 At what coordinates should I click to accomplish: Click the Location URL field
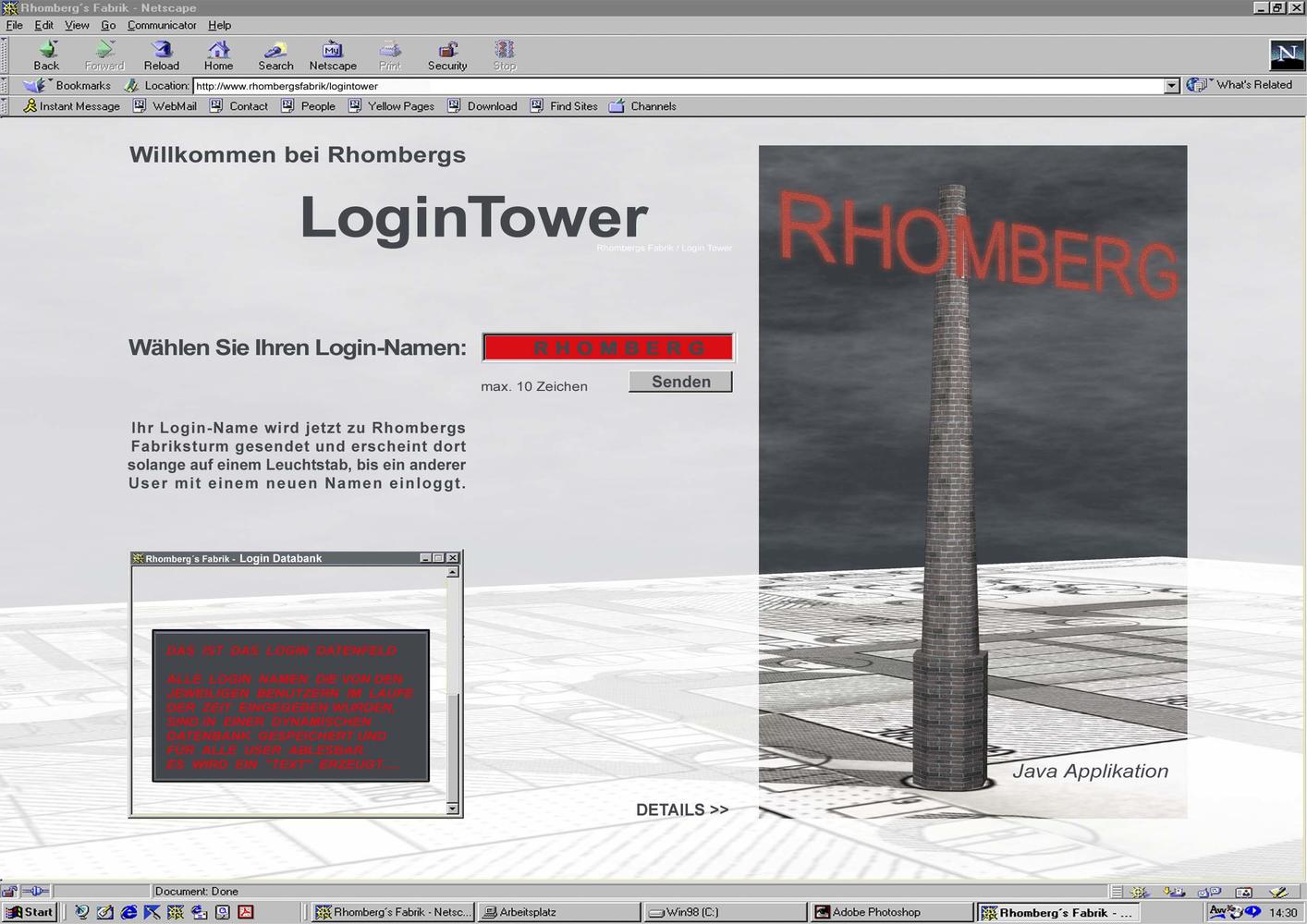click(x=678, y=86)
